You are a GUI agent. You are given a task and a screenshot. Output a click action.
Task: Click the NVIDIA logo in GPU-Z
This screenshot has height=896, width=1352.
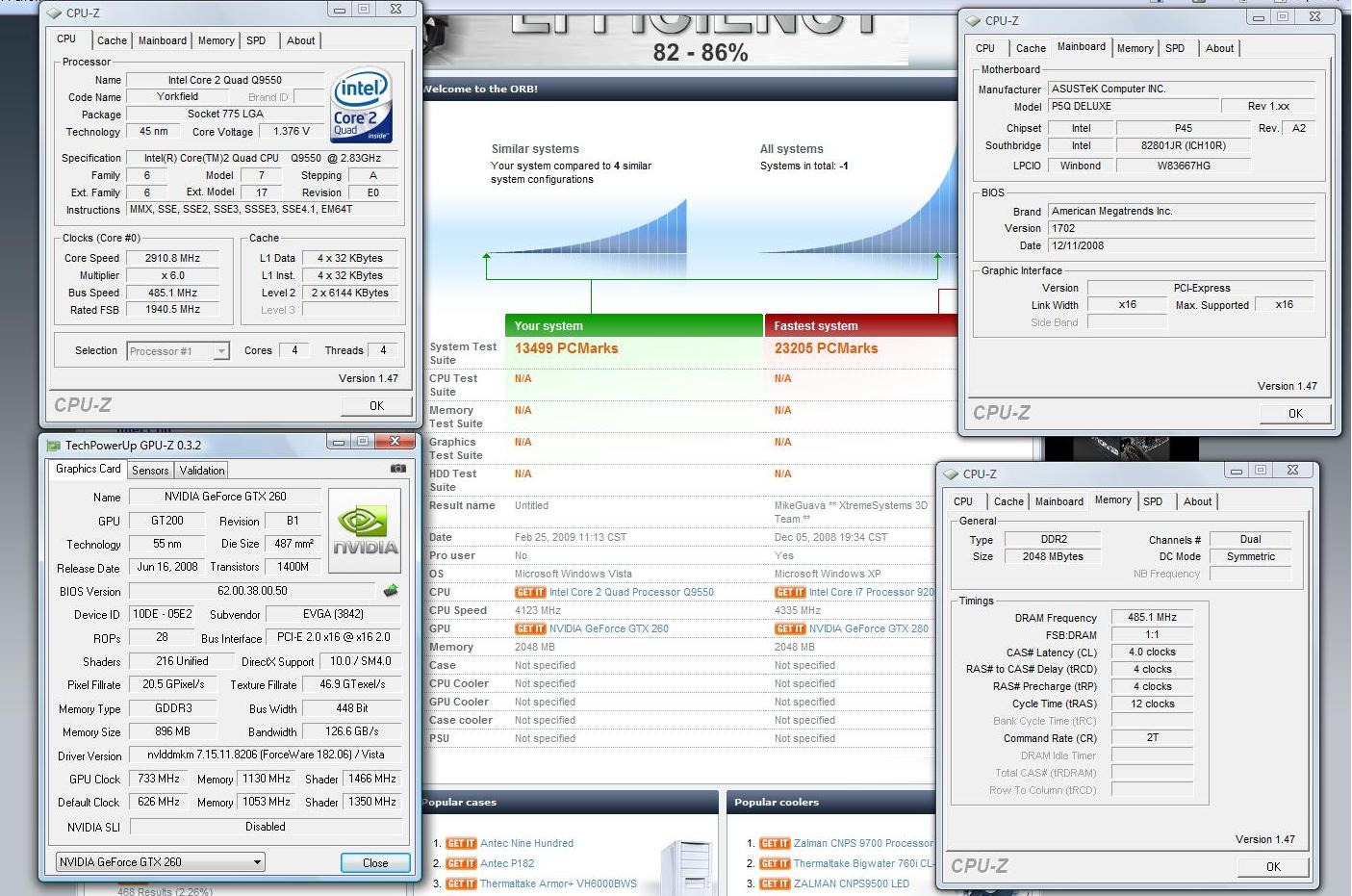pyautogui.click(x=365, y=531)
